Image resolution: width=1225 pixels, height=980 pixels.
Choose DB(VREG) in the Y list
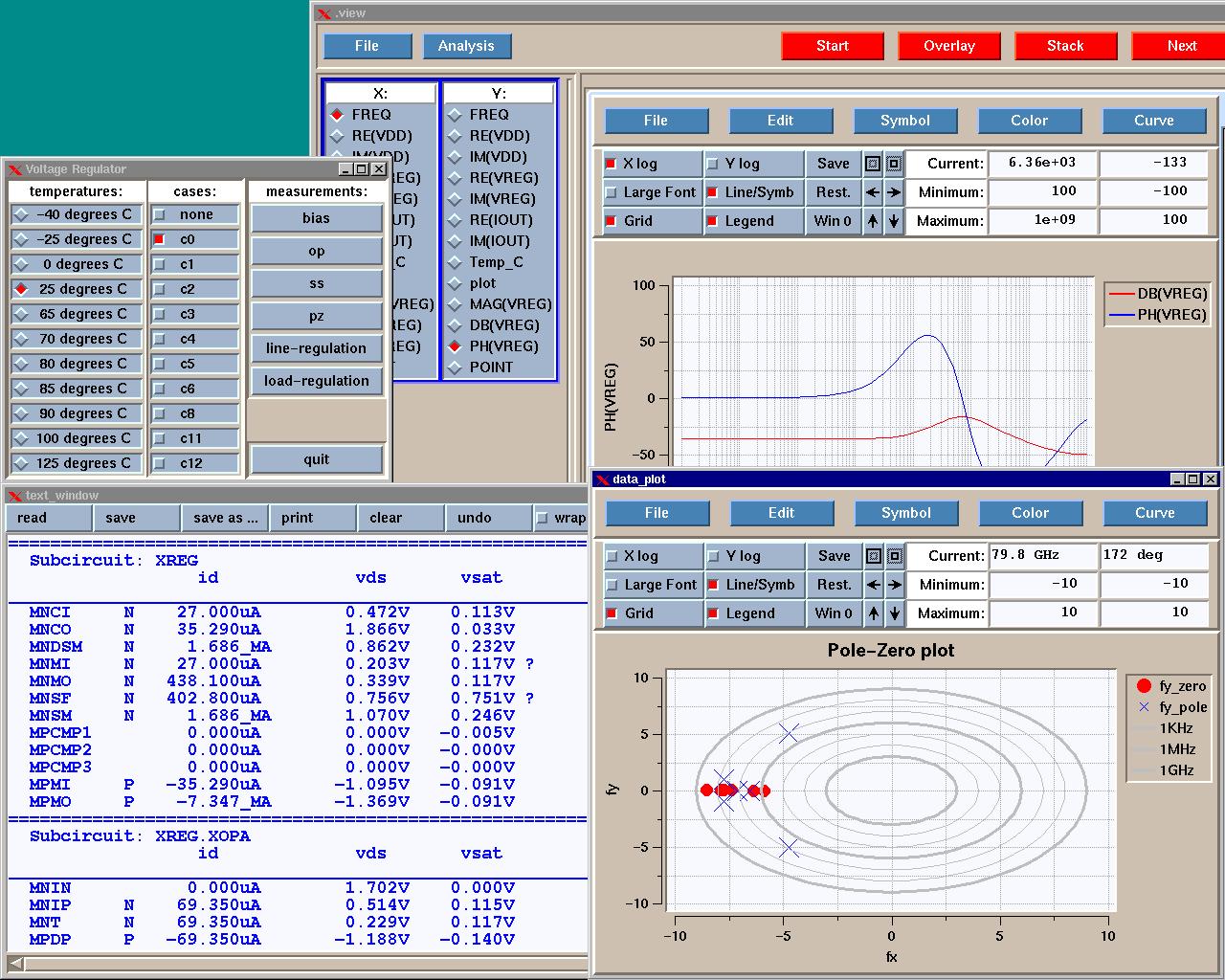pos(456,325)
